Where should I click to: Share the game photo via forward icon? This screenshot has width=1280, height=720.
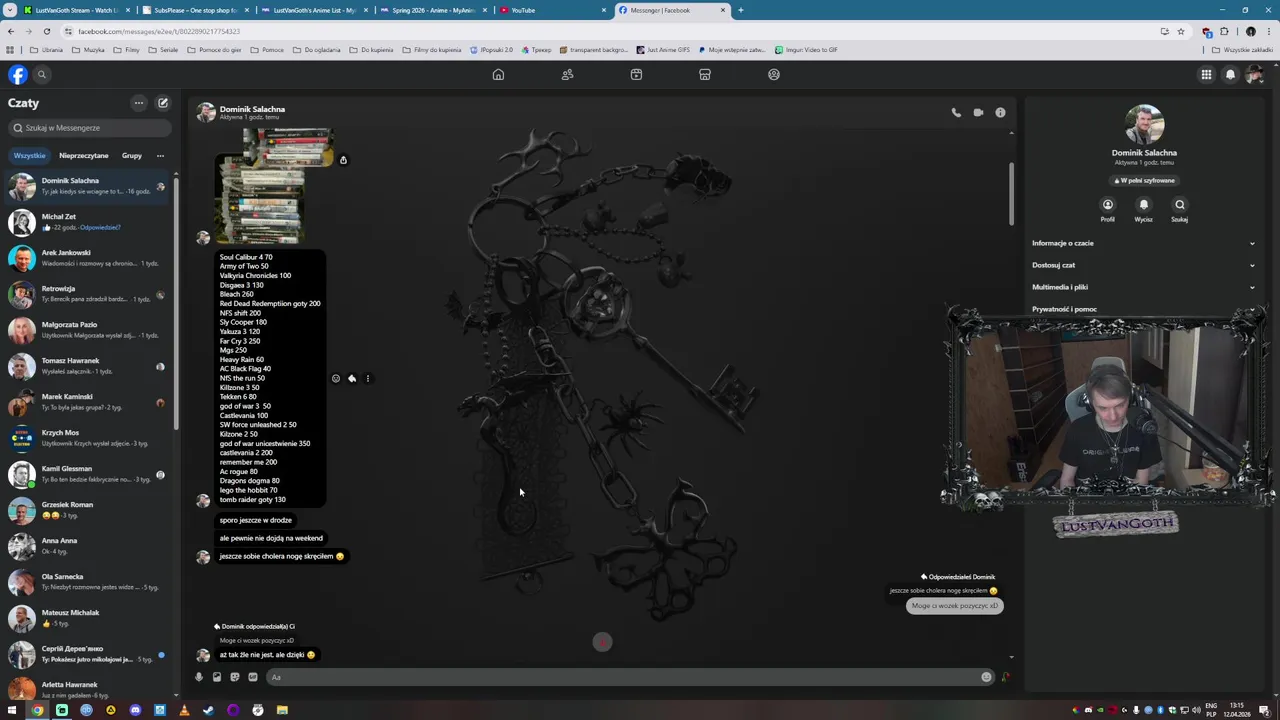[x=343, y=160]
